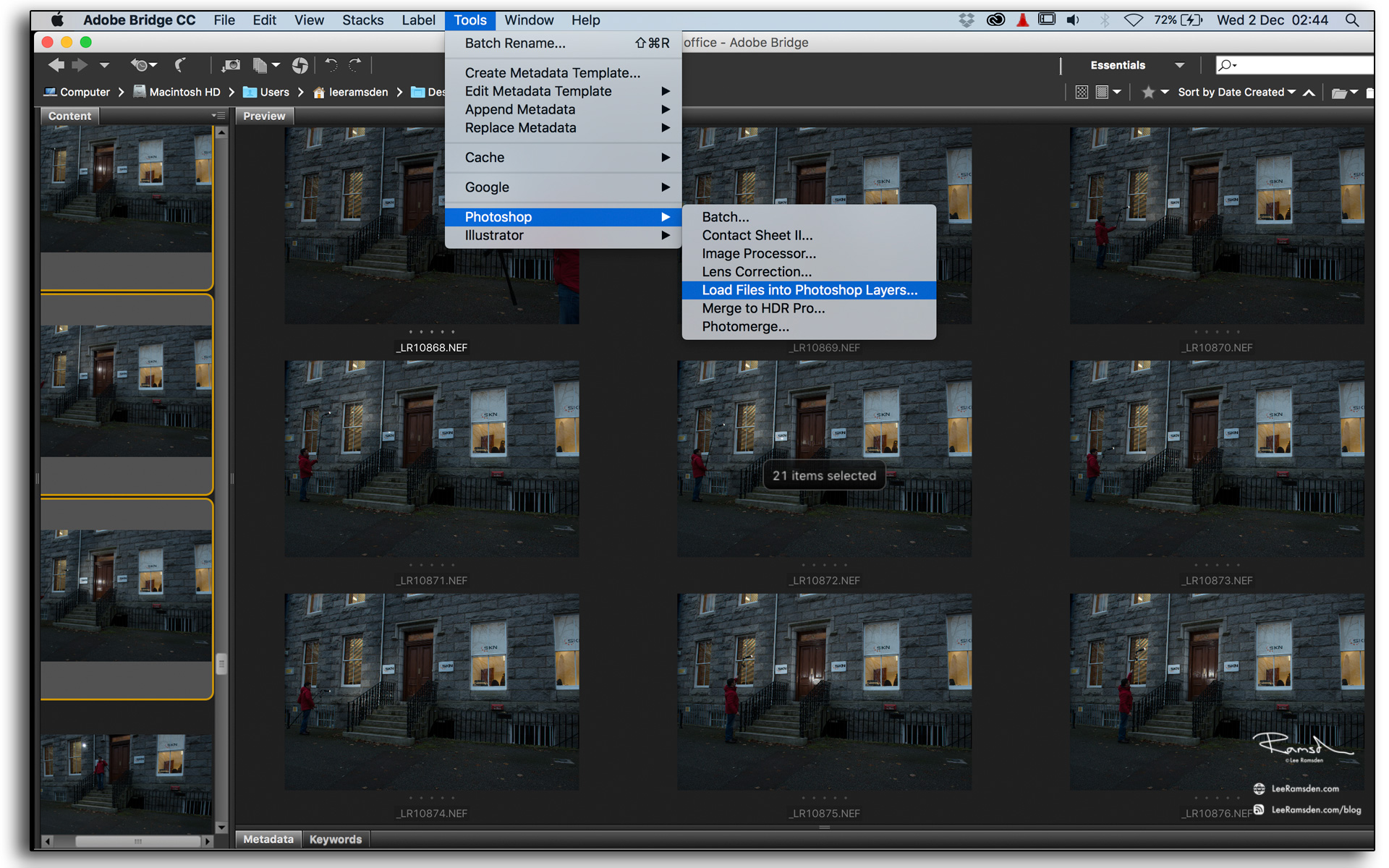Expand chevron after Computer breadcrumb
Image resolution: width=1389 pixels, height=868 pixels.
pos(121,92)
